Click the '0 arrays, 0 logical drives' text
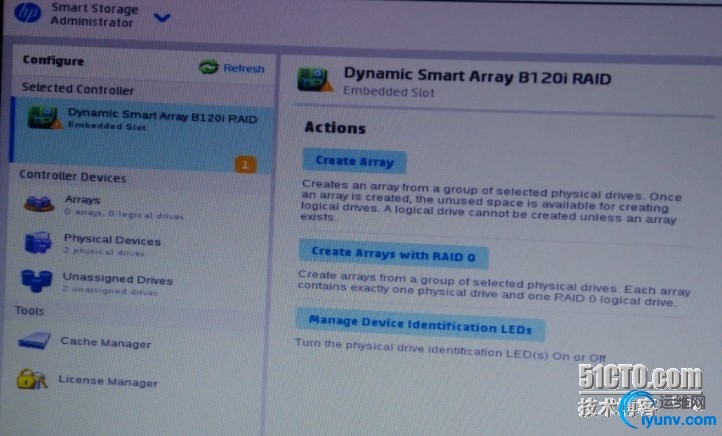Image resolution: width=722 pixels, height=436 pixels. (123, 214)
